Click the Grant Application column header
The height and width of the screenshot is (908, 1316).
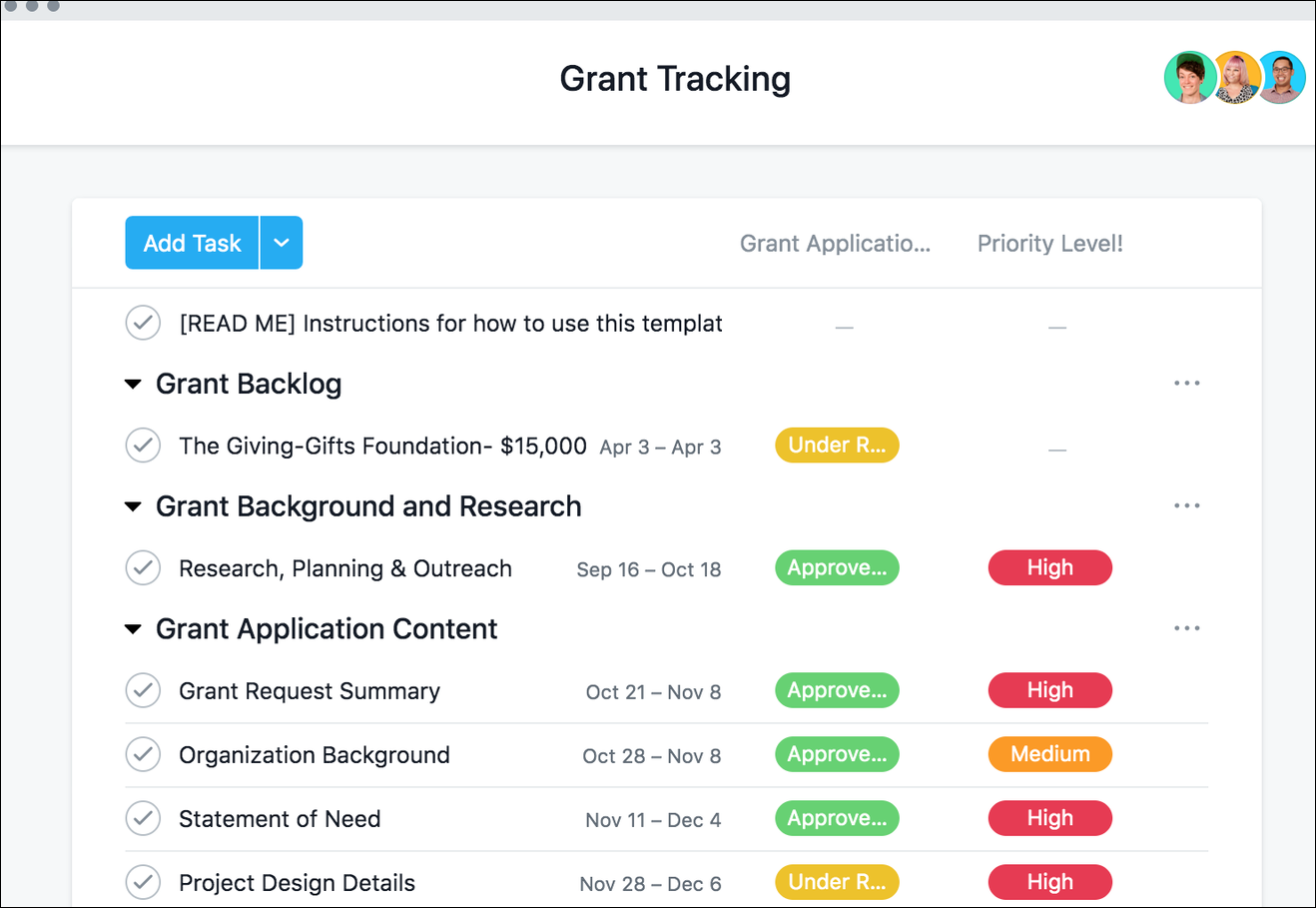tap(836, 243)
